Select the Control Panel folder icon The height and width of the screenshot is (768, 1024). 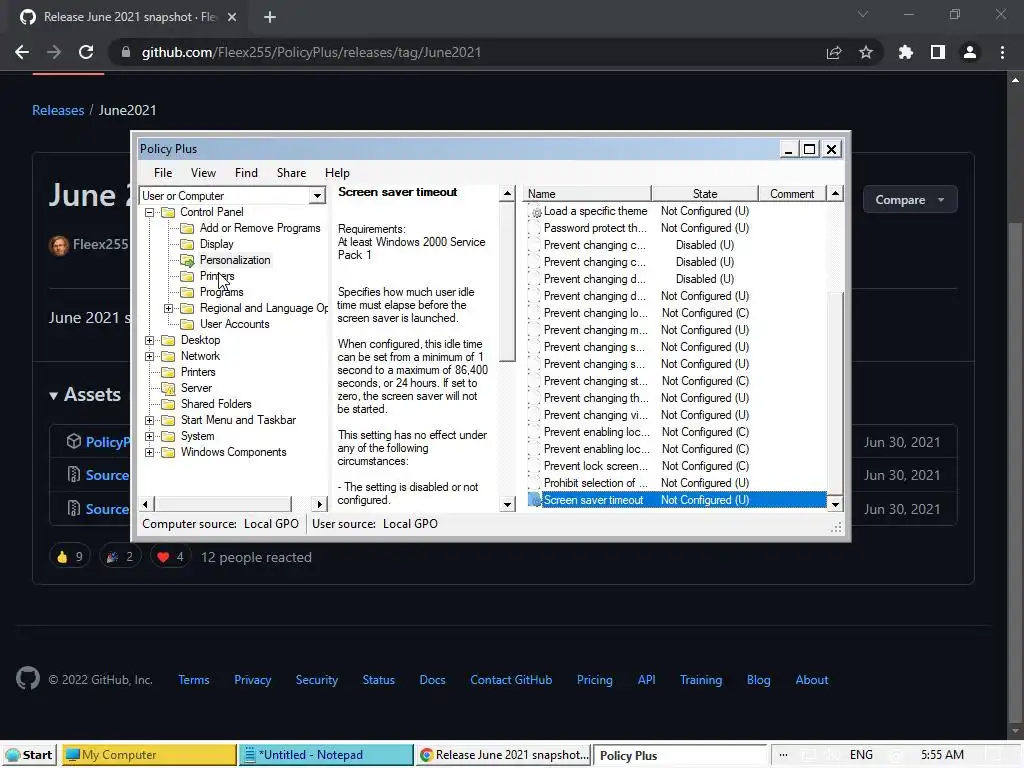click(x=168, y=212)
